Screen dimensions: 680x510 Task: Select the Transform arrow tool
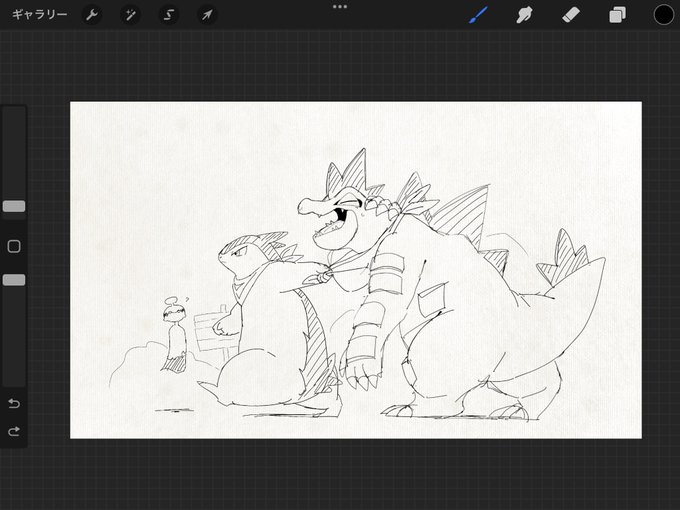(x=207, y=15)
